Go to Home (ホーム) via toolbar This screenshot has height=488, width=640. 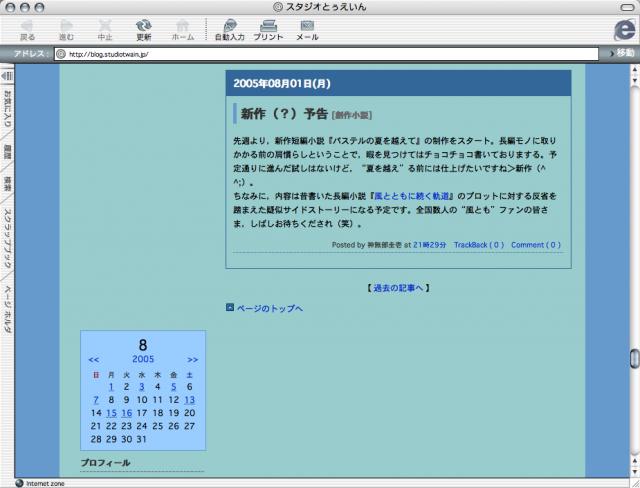(183, 27)
